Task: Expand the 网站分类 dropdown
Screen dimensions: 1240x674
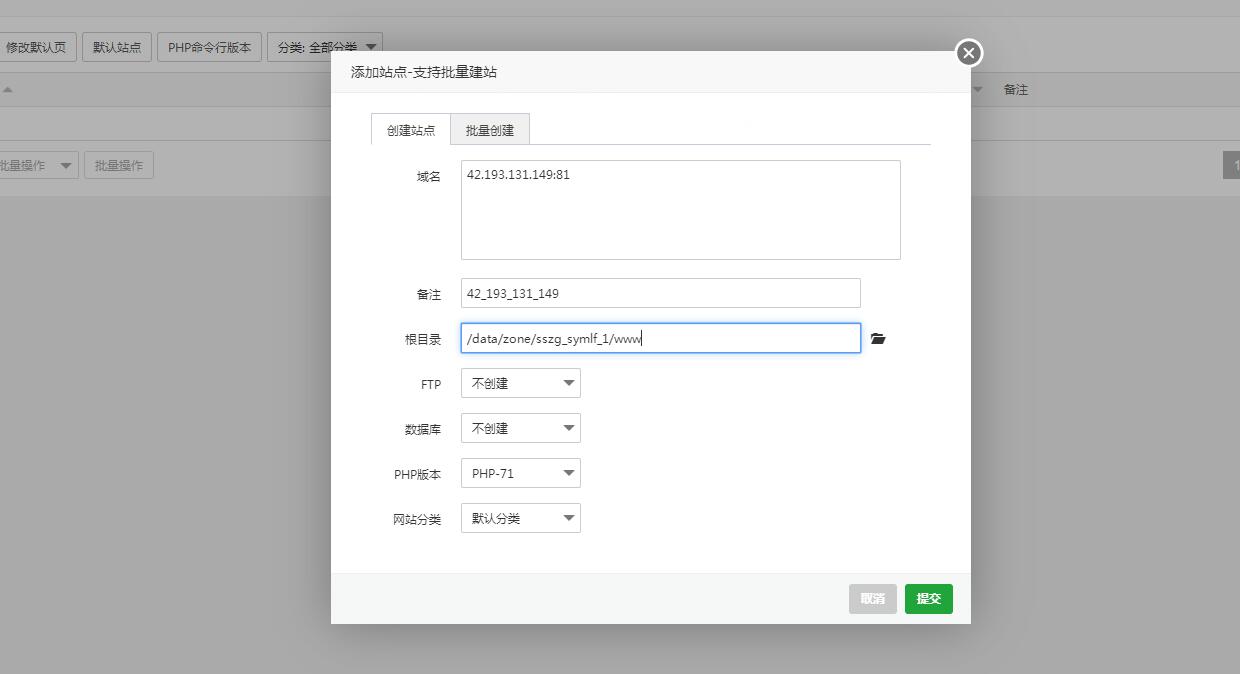Action: [520, 518]
